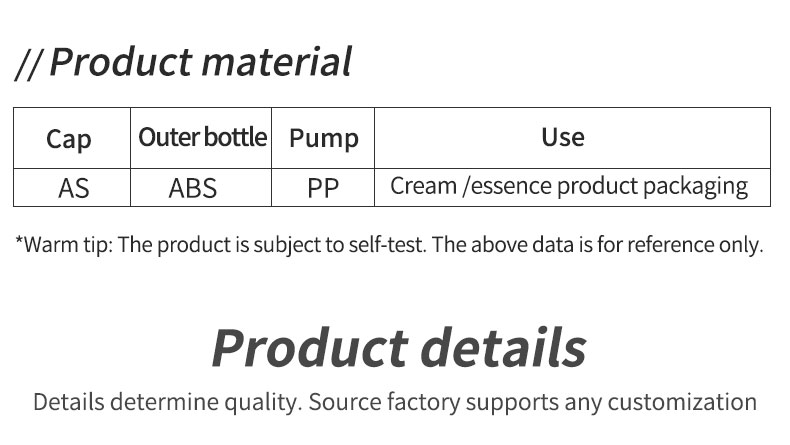Click "Product" in the large Product details heading
Screen dimensions: 790x445
[311, 348]
